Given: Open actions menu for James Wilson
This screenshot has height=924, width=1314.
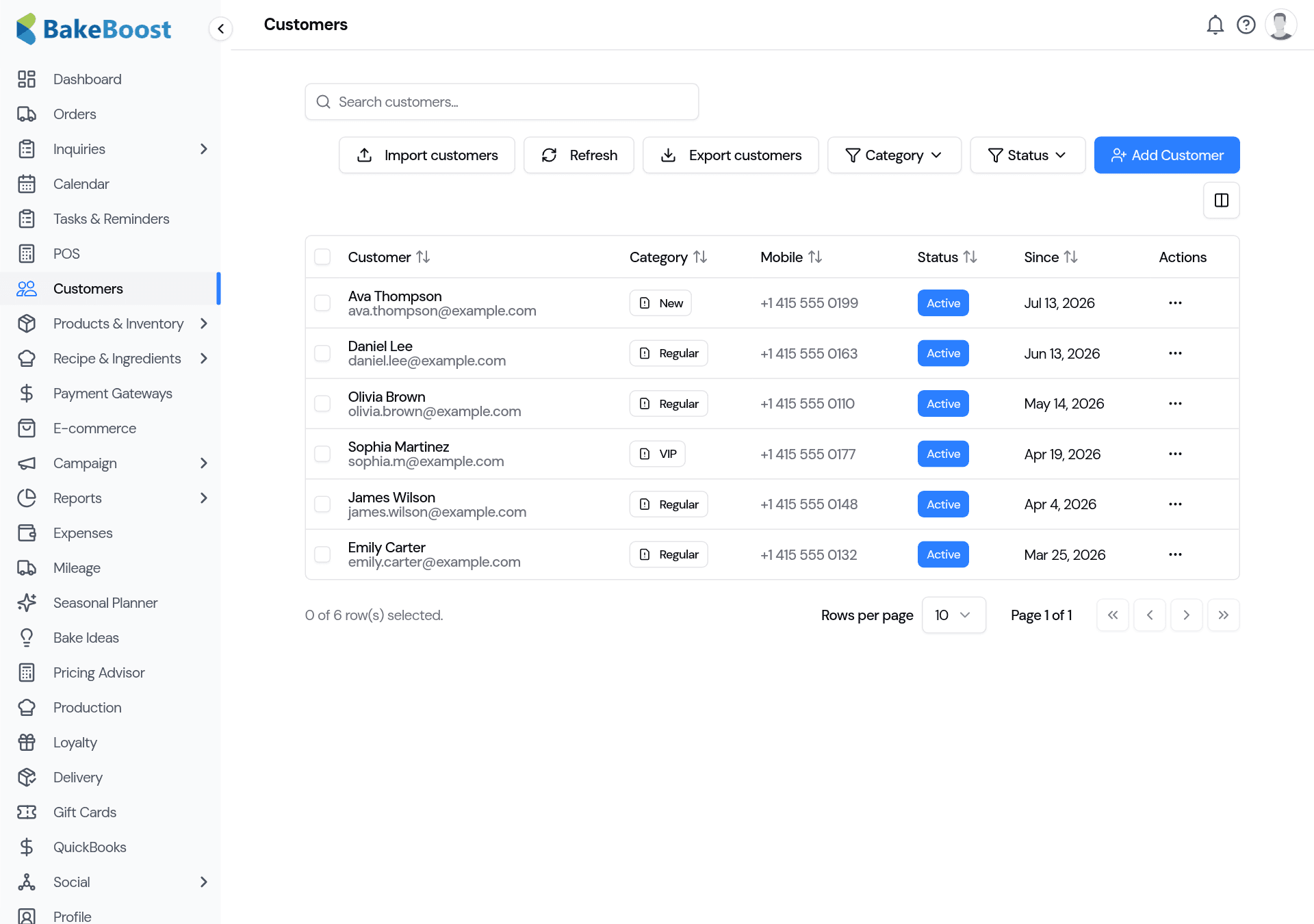Looking at the screenshot, I should [1175, 504].
